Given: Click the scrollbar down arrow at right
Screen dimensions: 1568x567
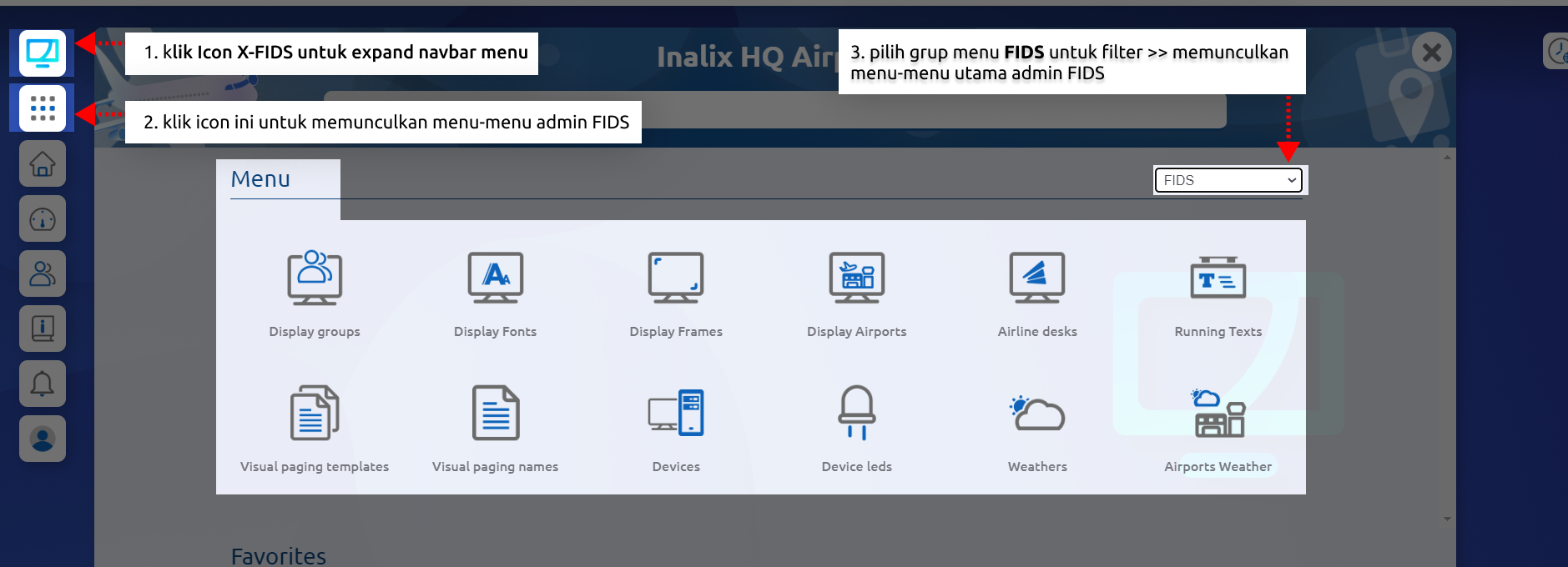Looking at the screenshot, I should (1447, 519).
